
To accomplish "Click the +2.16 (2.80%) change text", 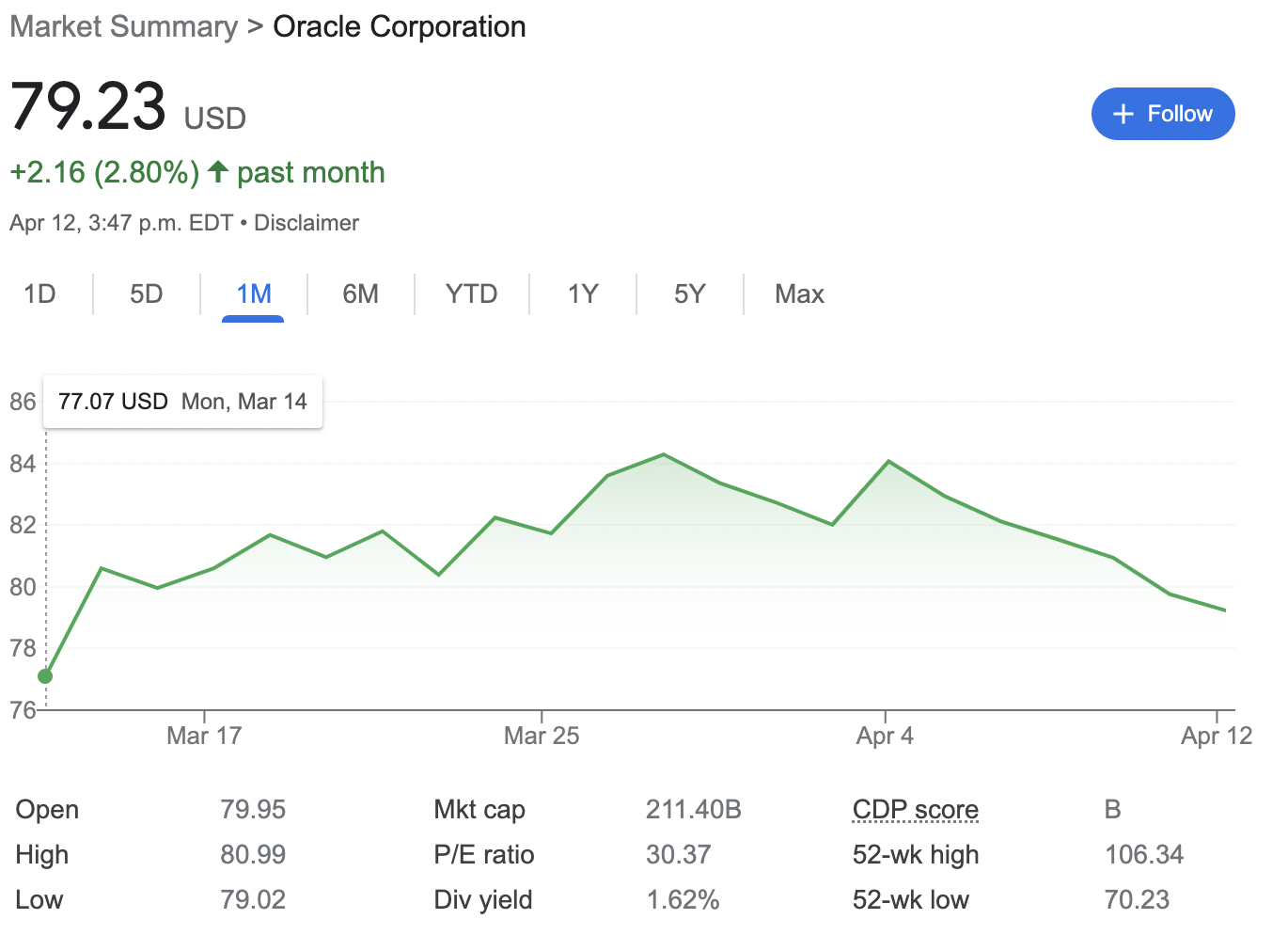I will pos(104,172).
